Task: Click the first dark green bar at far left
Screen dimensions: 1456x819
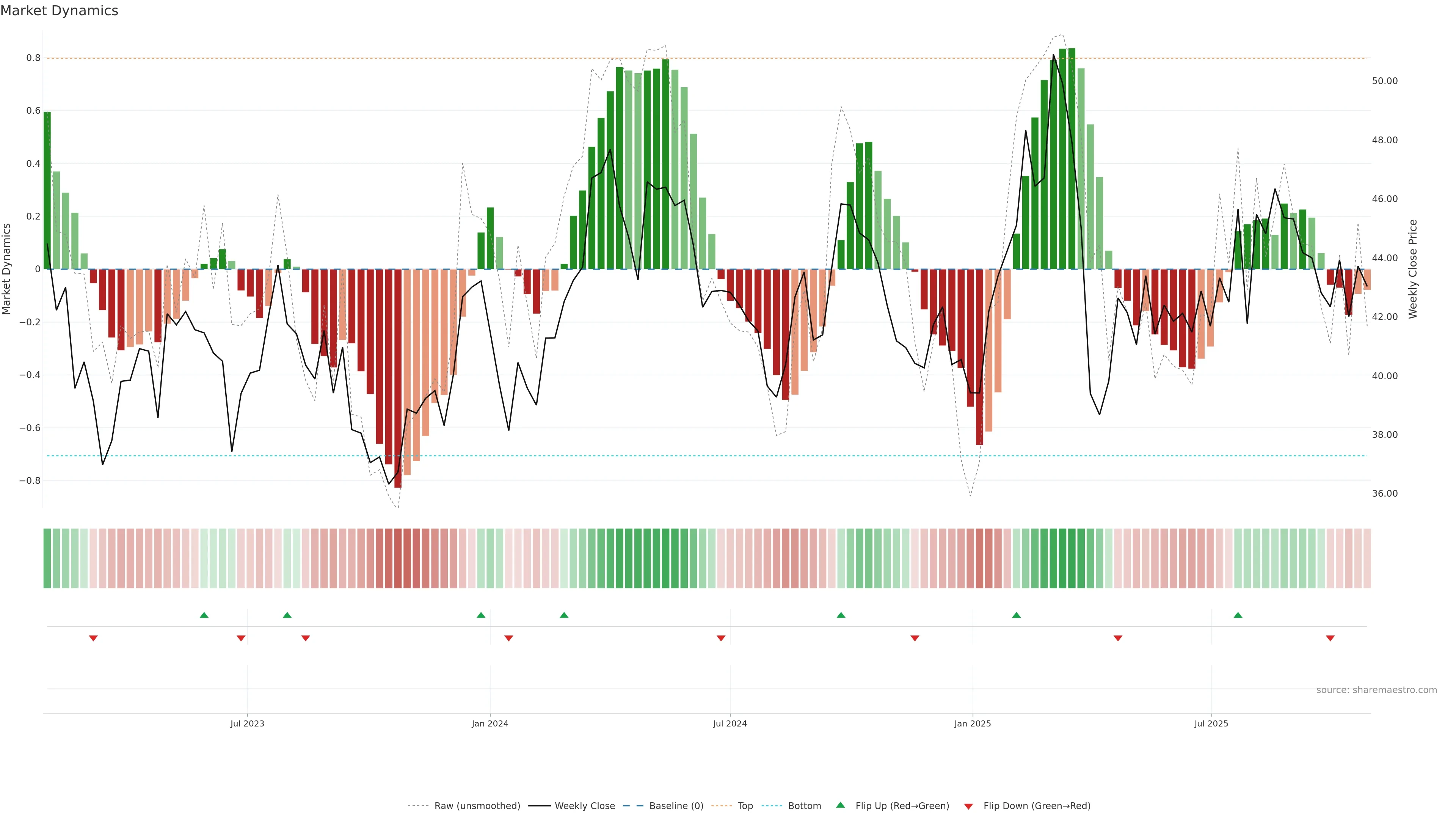Action: (47, 190)
